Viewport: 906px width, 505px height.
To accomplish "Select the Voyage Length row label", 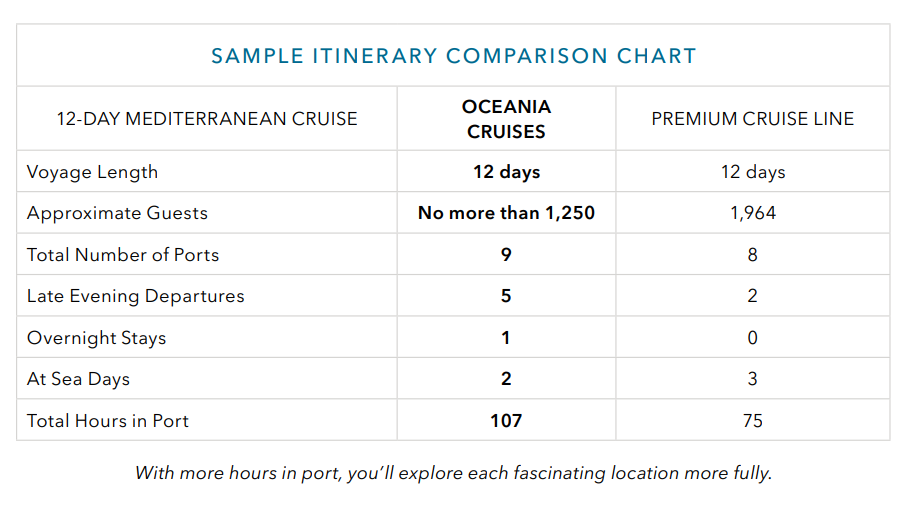I will [92, 172].
